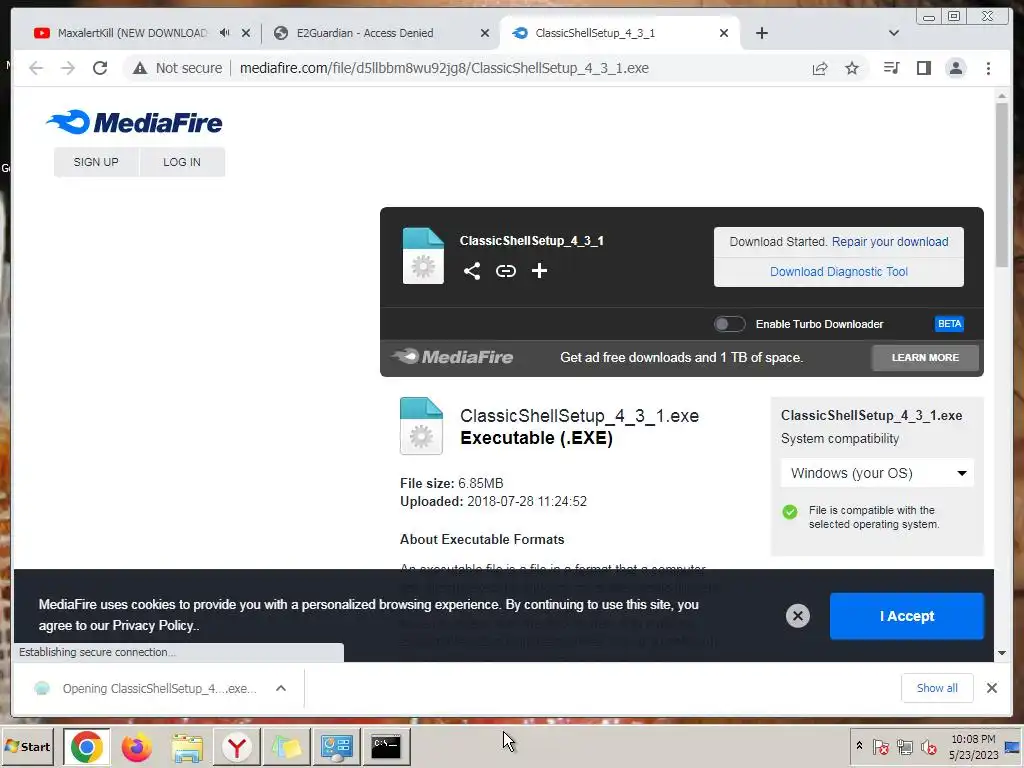Click the Download Diagnostic Tool link

tap(839, 272)
